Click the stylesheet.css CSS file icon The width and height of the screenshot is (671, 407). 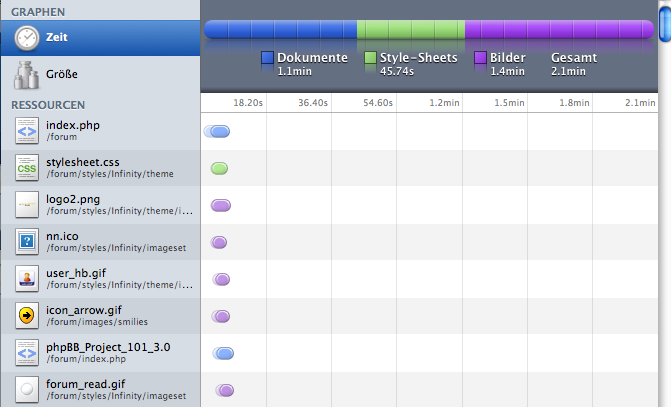pos(27,168)
